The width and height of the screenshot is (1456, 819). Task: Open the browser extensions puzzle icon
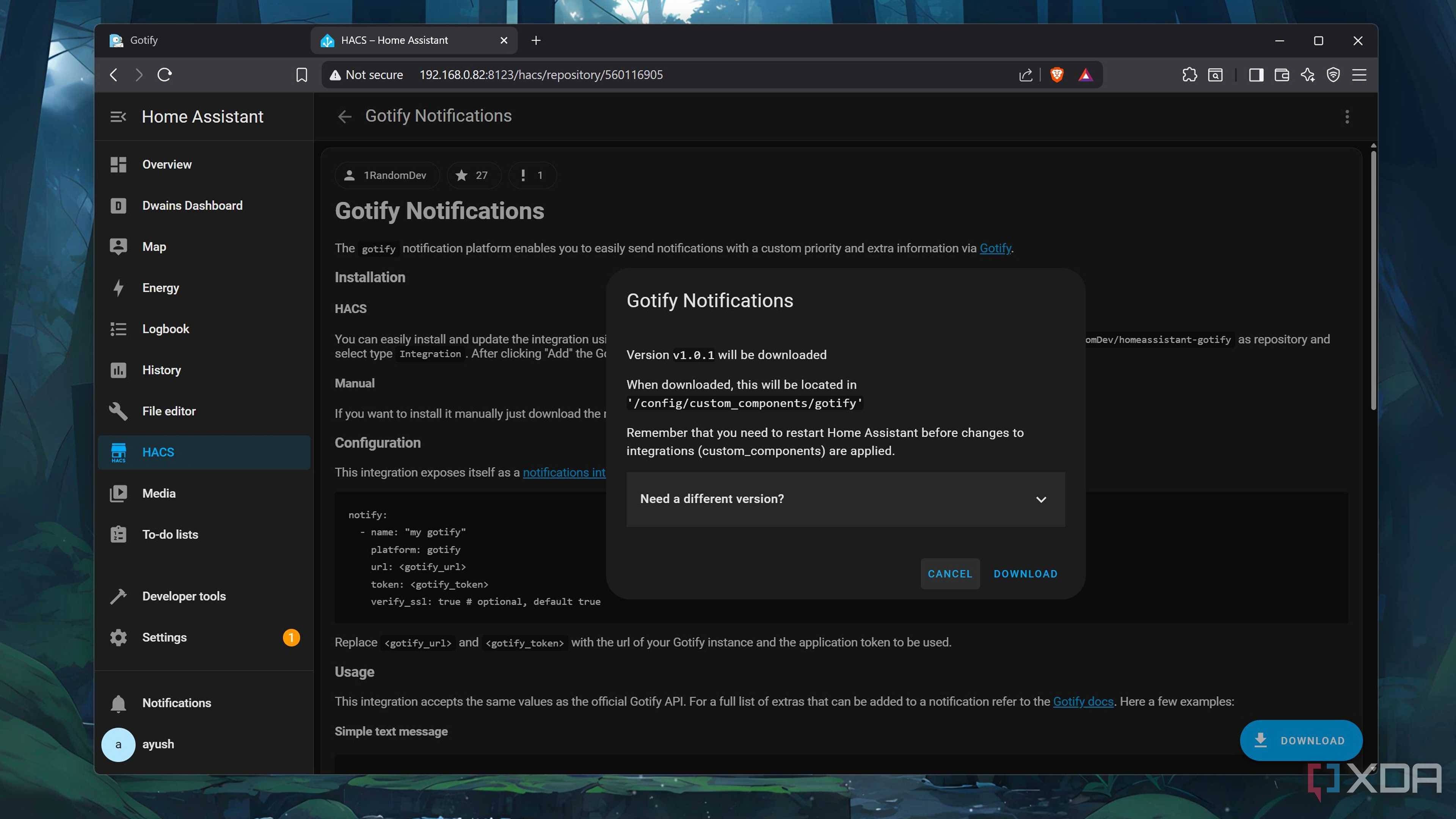pyautogui.click(x=1189, y=75)
